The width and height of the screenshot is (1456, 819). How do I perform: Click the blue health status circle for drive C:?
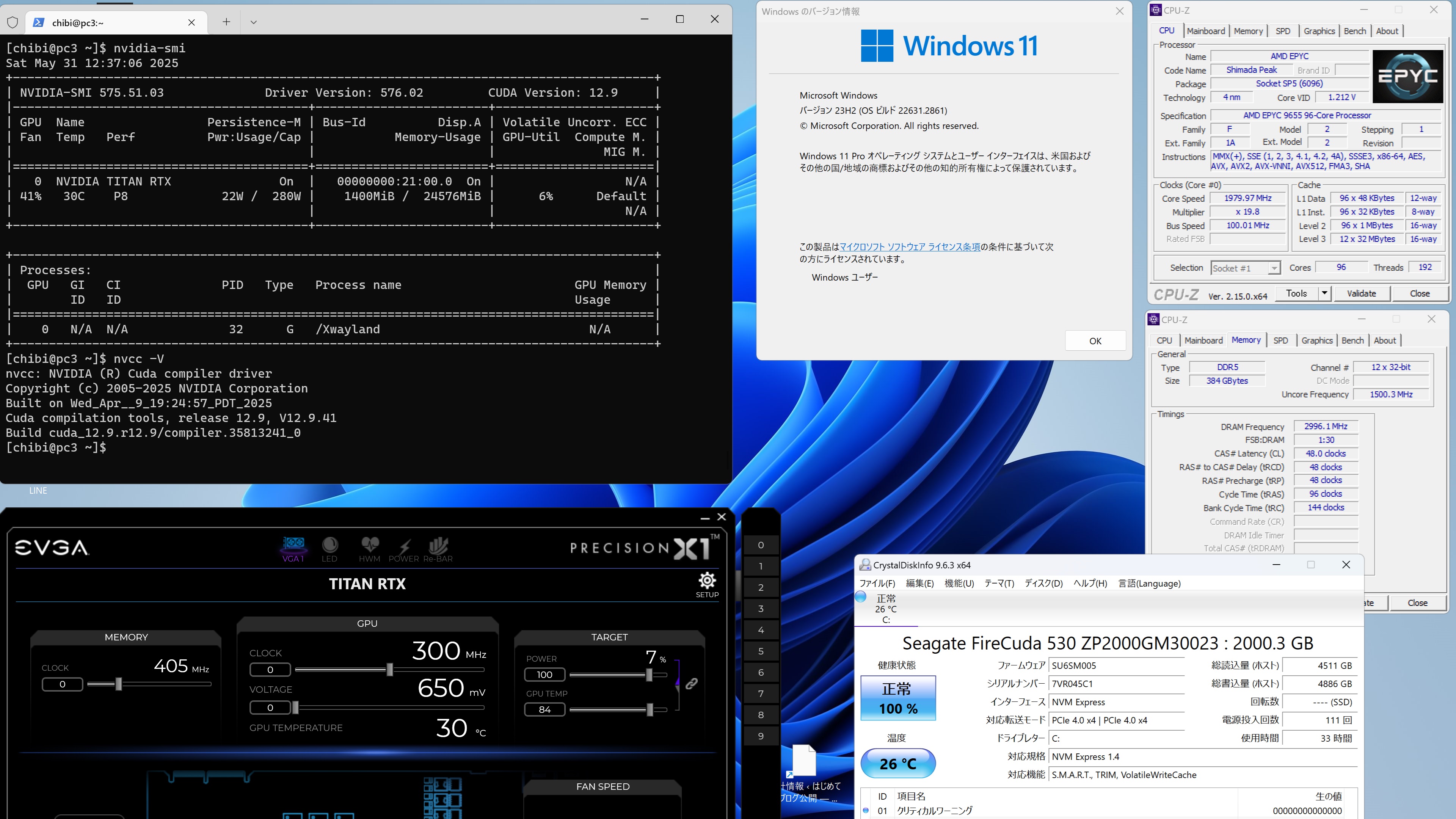[861, 597]
